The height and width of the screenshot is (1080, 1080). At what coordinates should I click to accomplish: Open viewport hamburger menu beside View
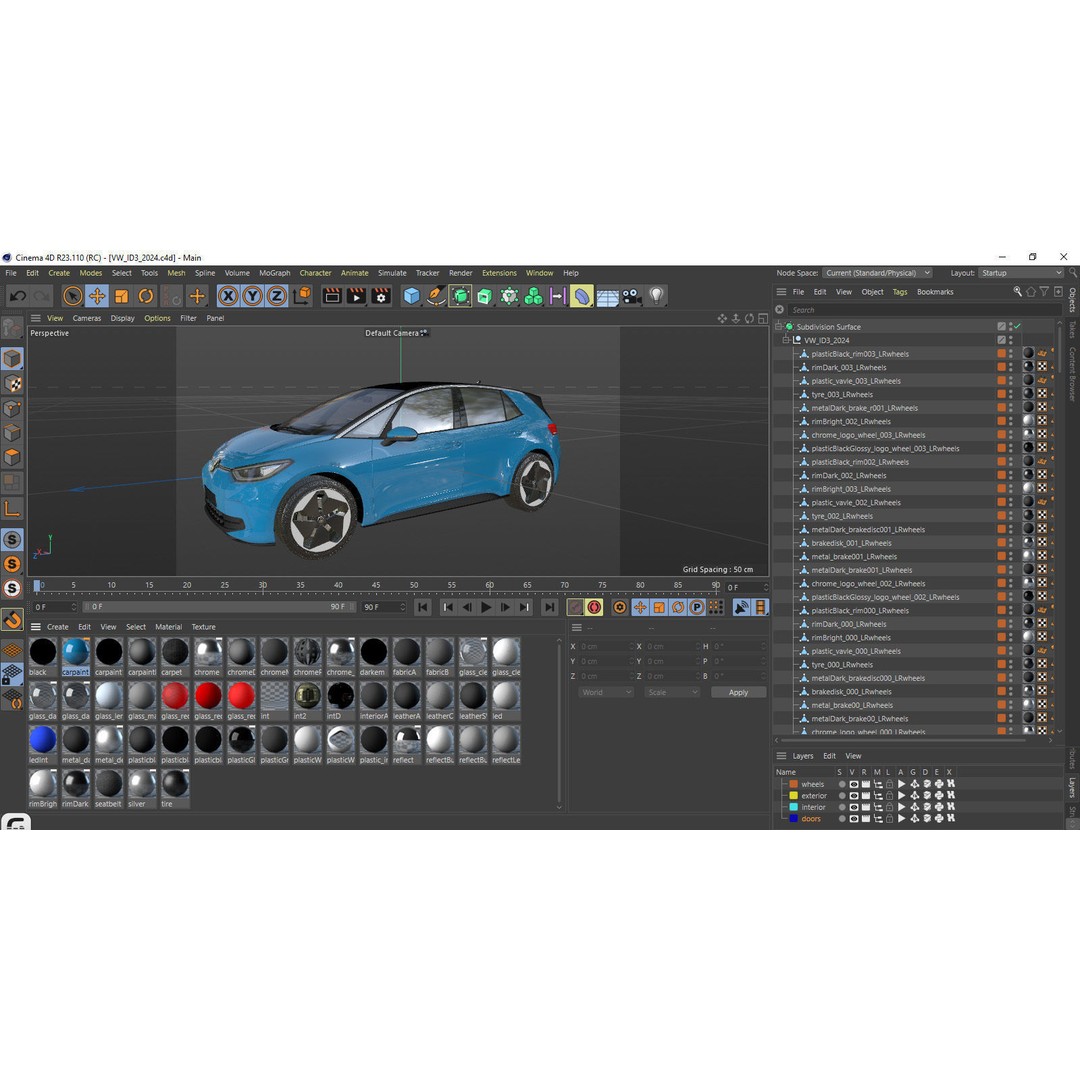(x=35, y=318)
